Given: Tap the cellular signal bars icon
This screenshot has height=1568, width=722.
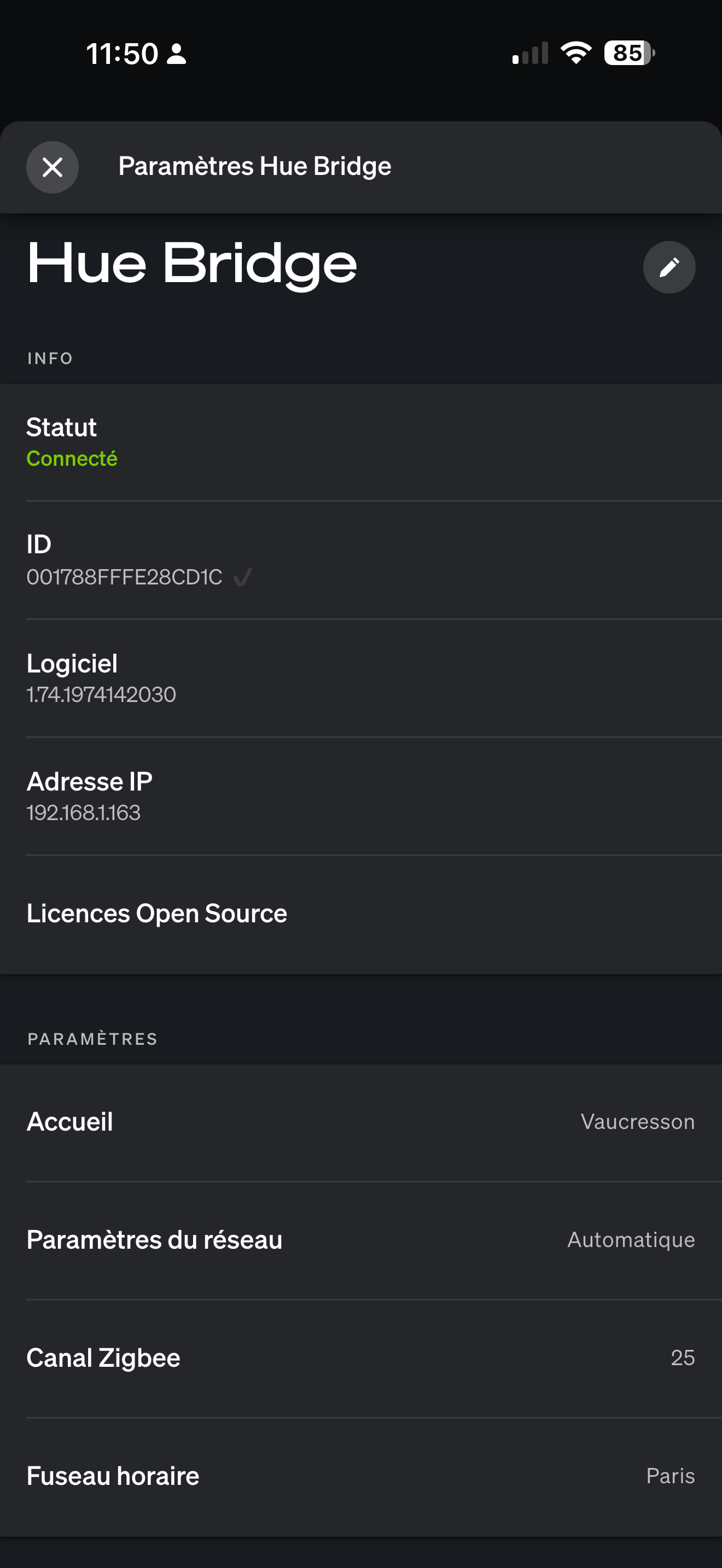Looking at the screenshot, I should (x=530, y=53).
